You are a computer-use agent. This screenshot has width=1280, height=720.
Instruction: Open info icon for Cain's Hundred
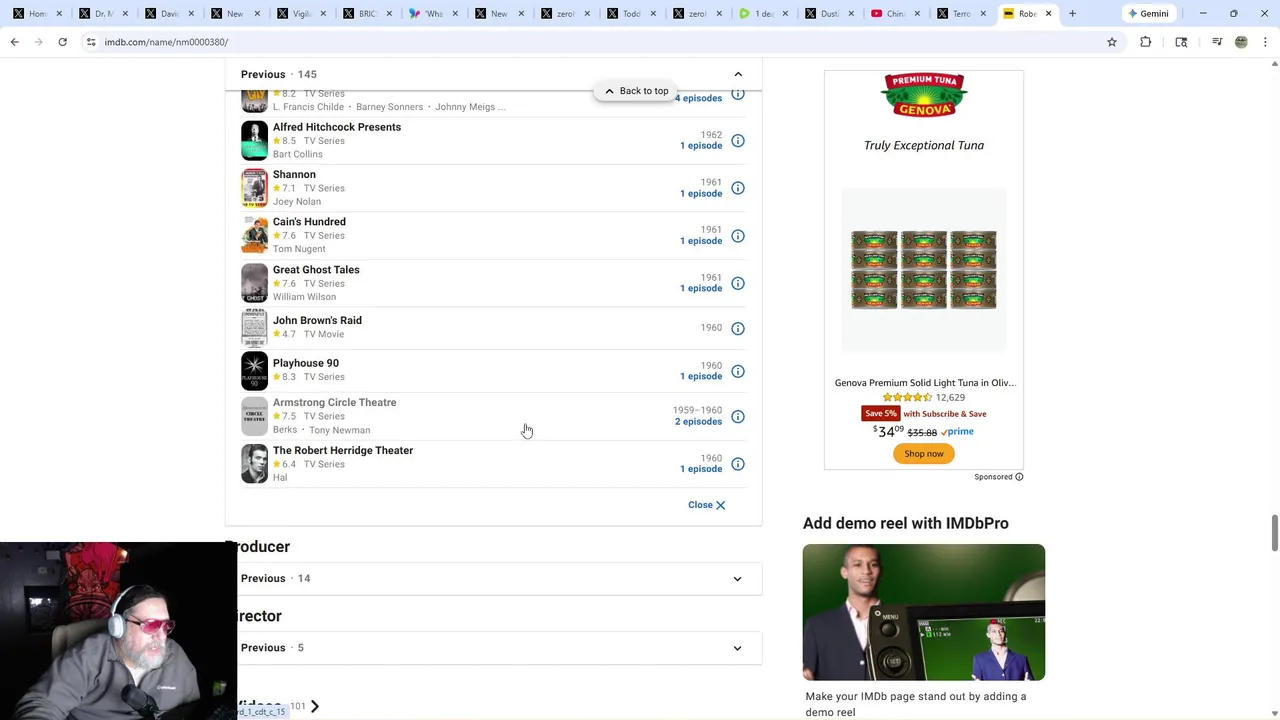tap(738, 236)
